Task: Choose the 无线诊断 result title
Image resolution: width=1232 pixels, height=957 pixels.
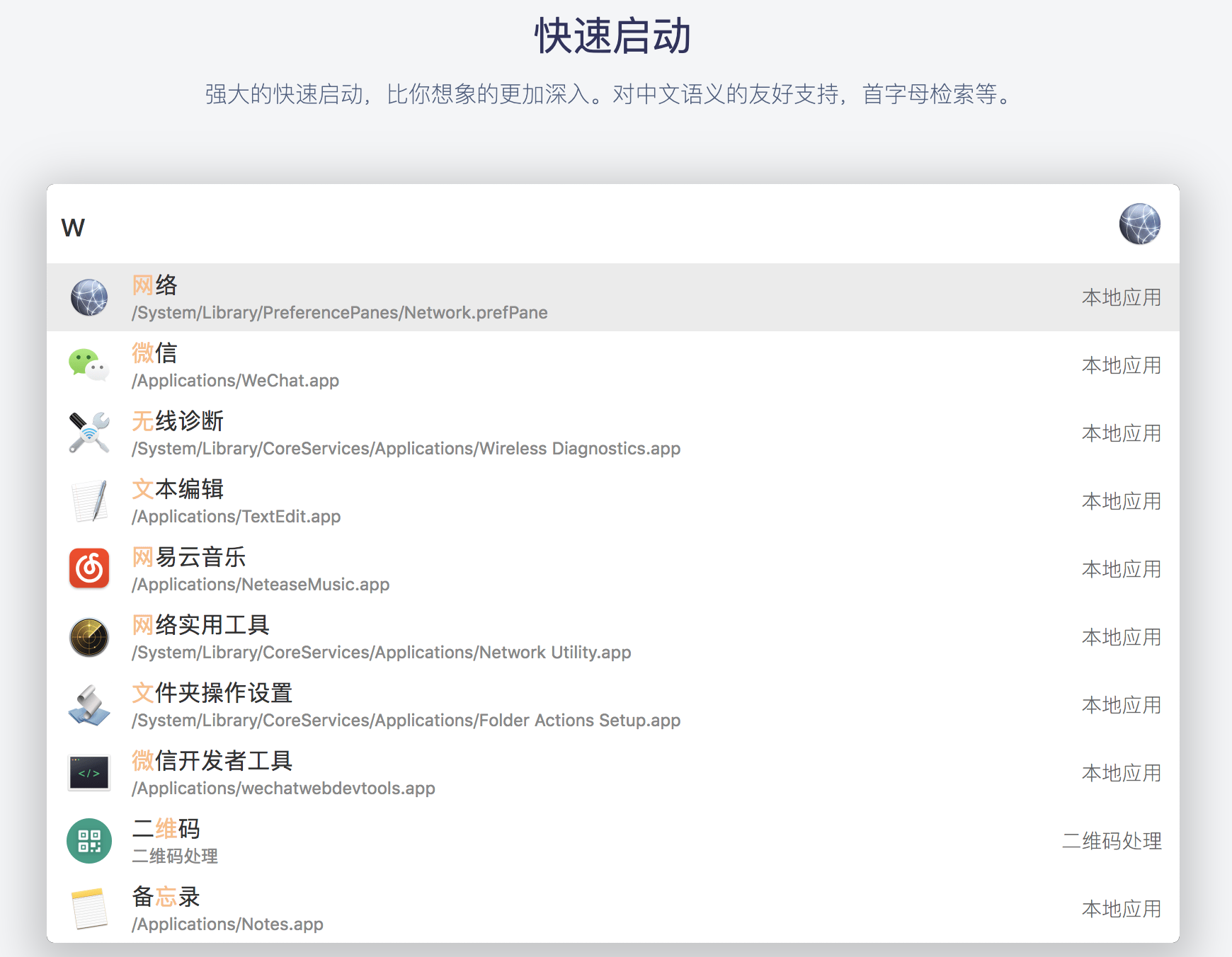Action: coord(178,421)
